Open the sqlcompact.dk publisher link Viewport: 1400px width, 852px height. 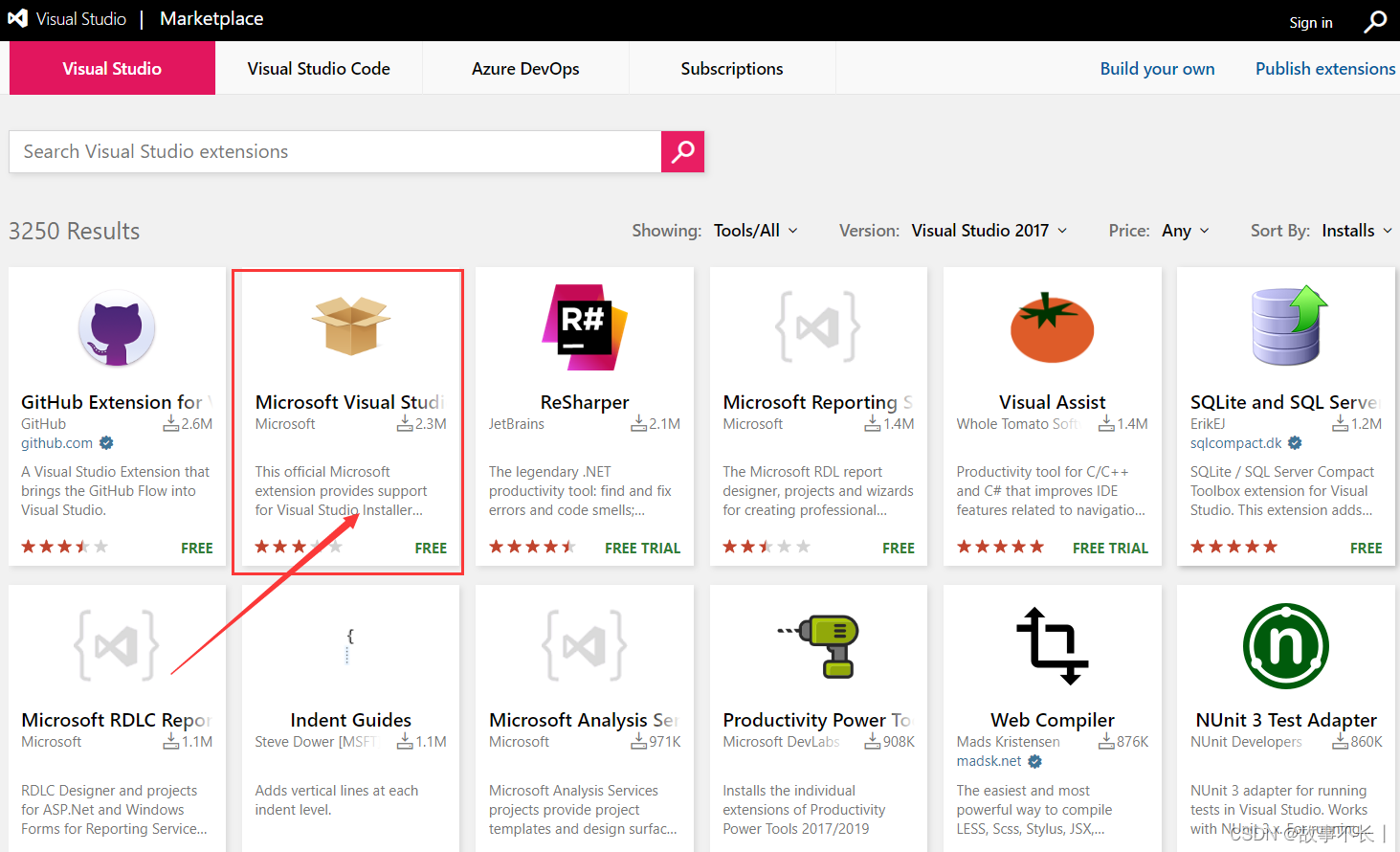point(1236,443)
